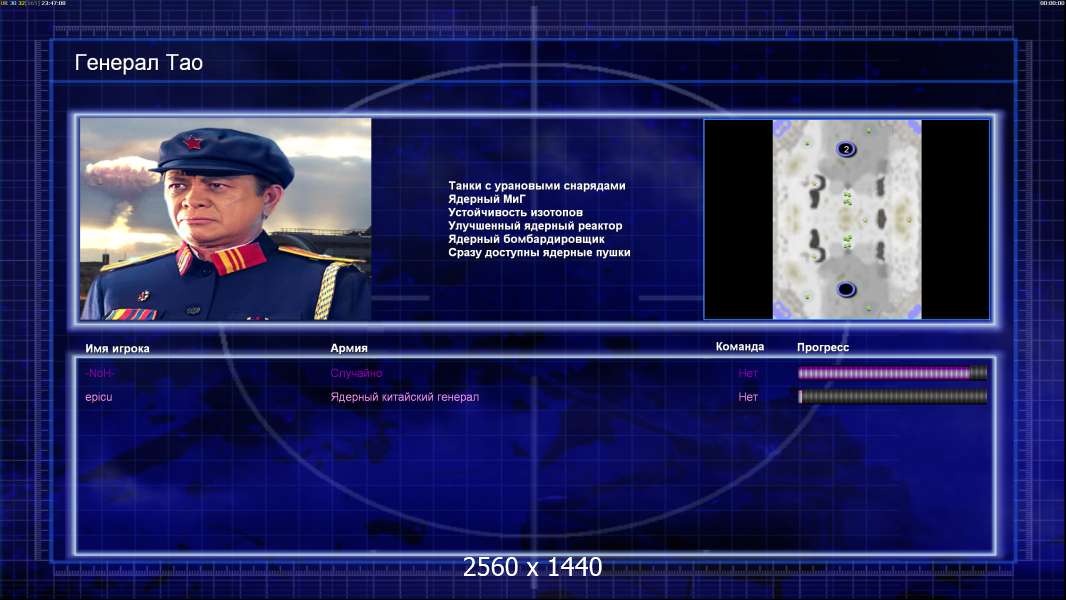
Task: Select the unnumbered bottom start position on map
Action: pos(846,289)
